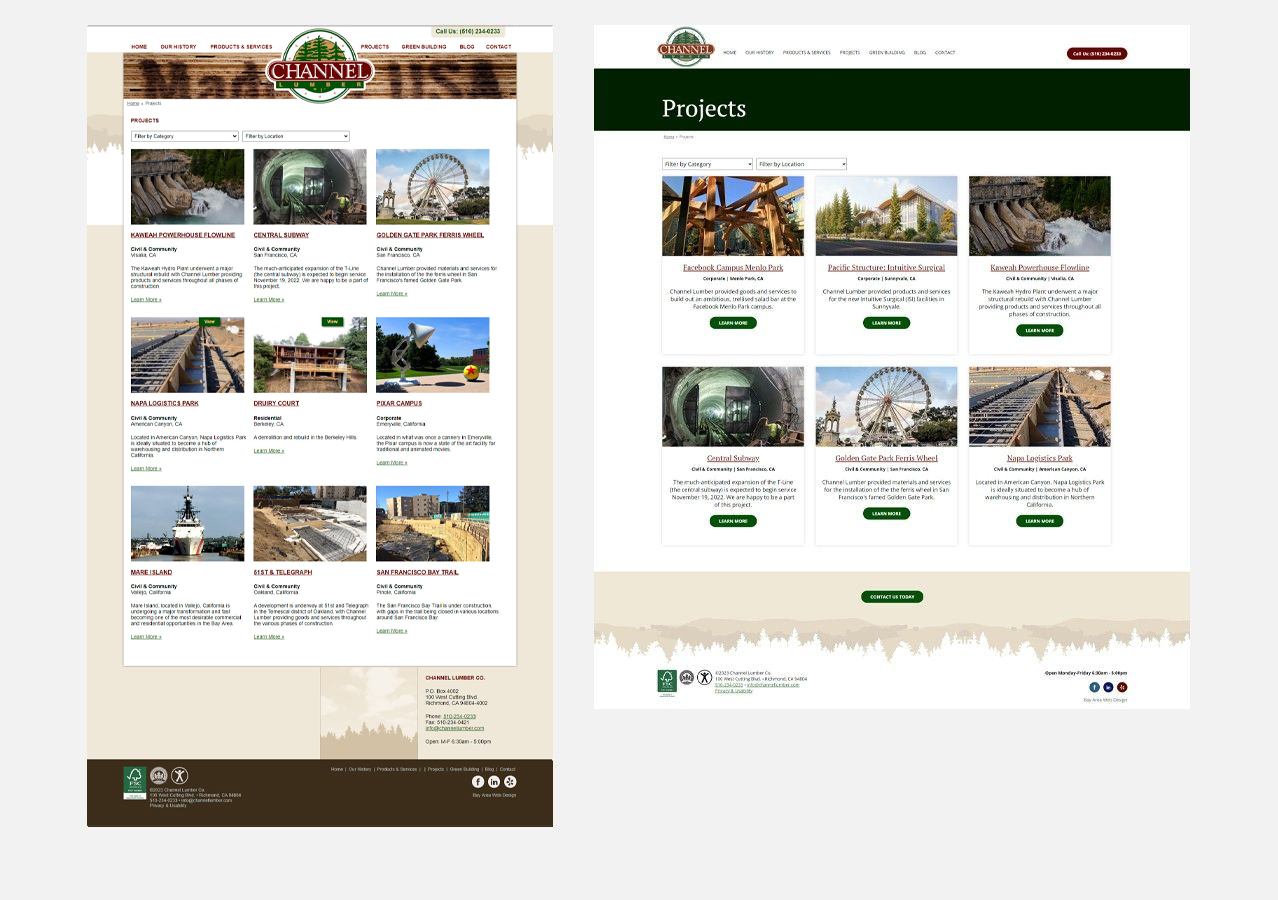Click the LinkedIn icon in the brown footer

point(494,782)
